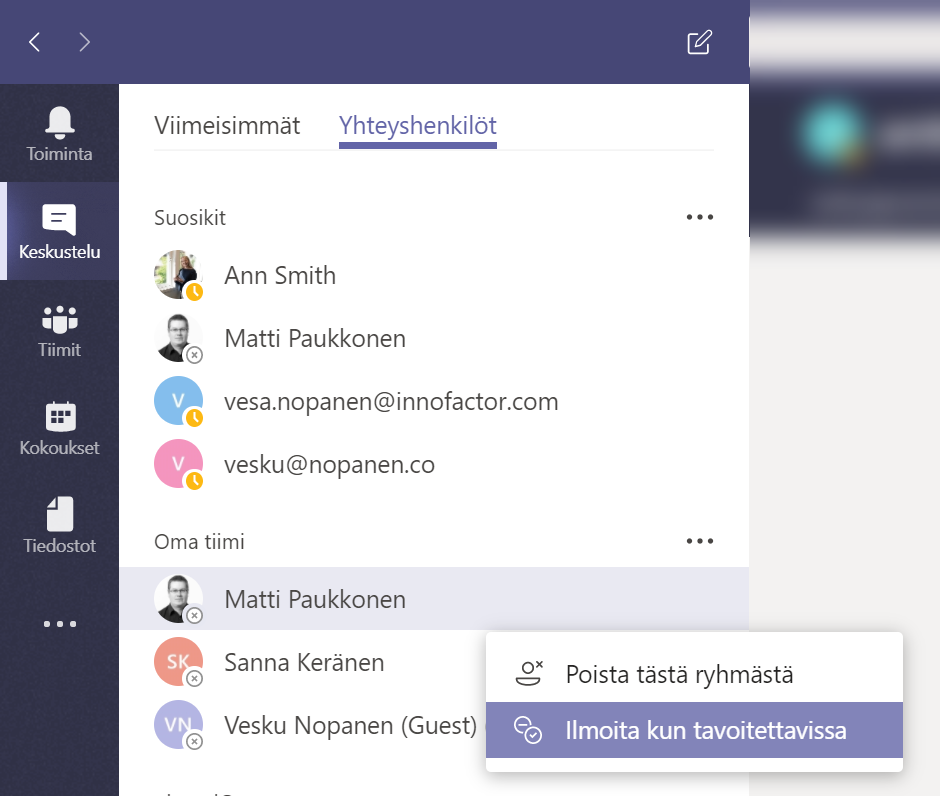Screen dimensions: 940x796
Task: Select Ilmoita kun tavoitettavissa menu option
Action: pyautogui.click(x=705, y=730)
